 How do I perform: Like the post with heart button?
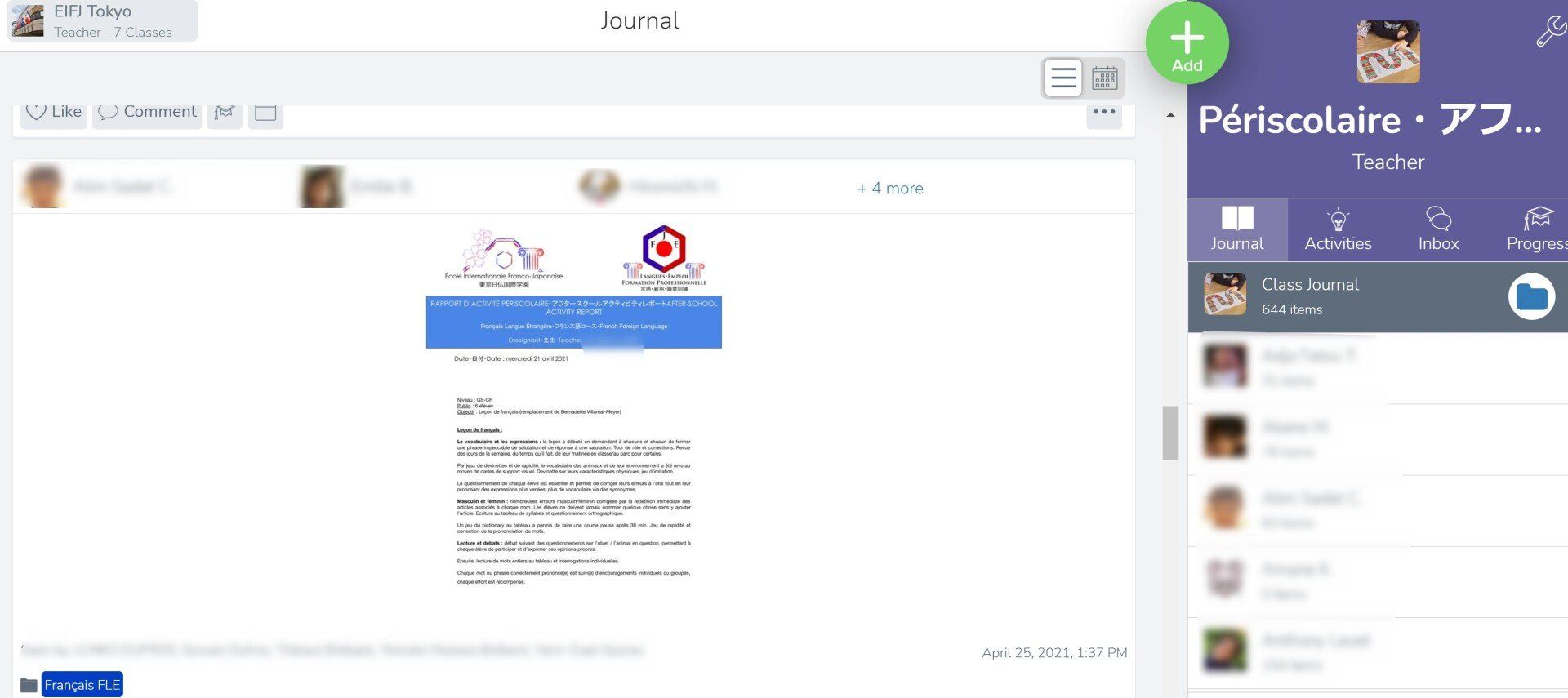[x=54, y=112]
